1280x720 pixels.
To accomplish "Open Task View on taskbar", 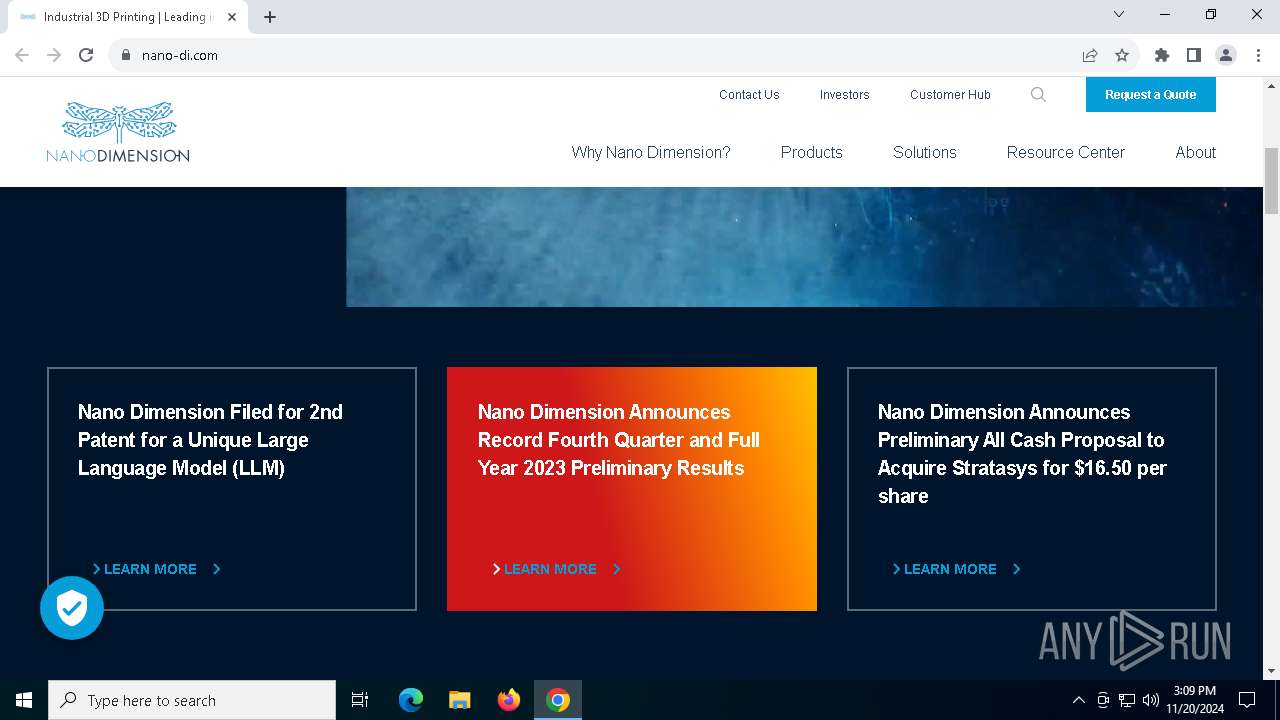I will (360, 700).
